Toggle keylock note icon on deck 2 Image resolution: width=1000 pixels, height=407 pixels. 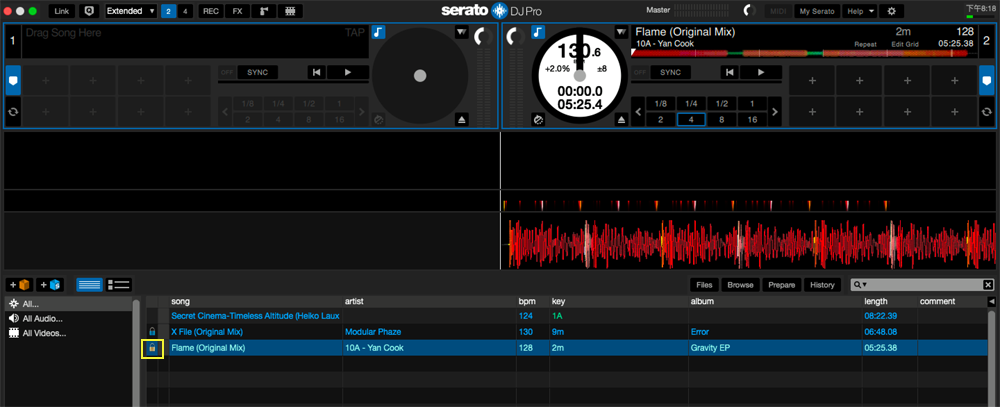[538, 32]
